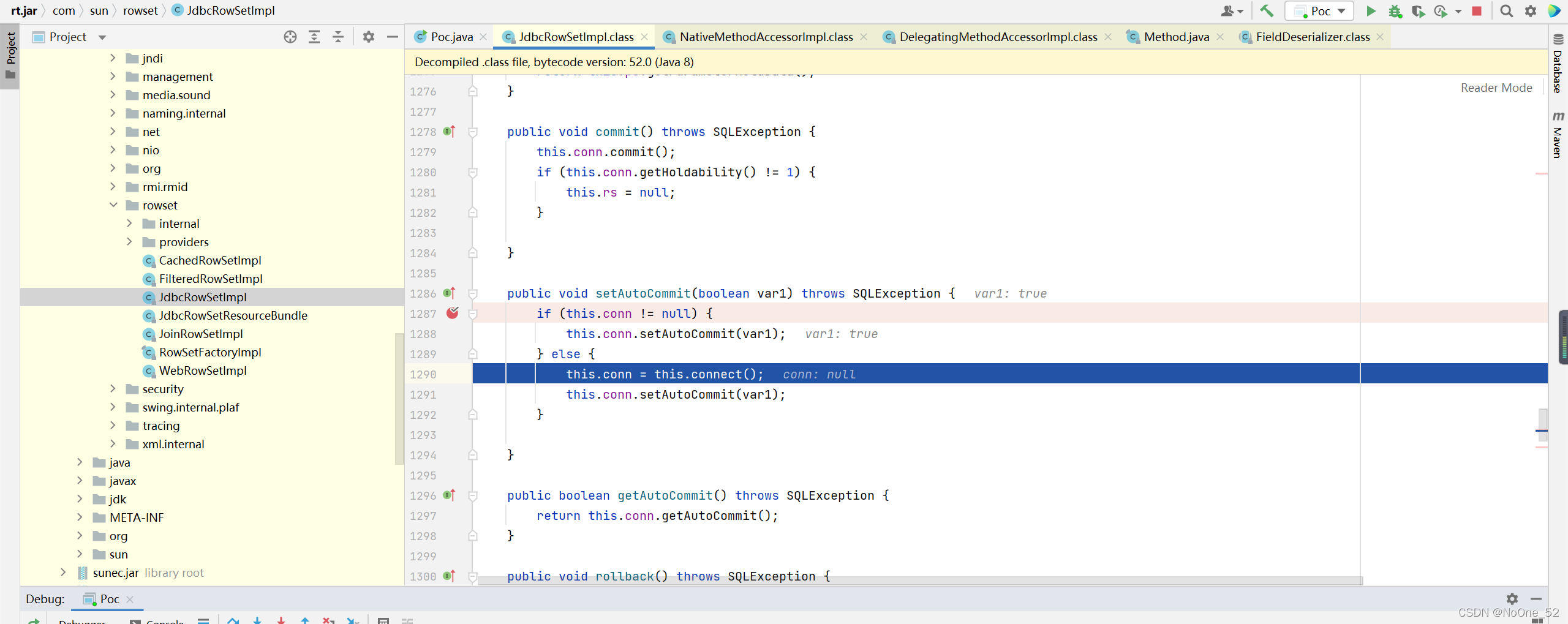Start debugging with the bug icon
This screenshot has width=1568, height=624.
pyautogui.click(x=1395, y=11)
